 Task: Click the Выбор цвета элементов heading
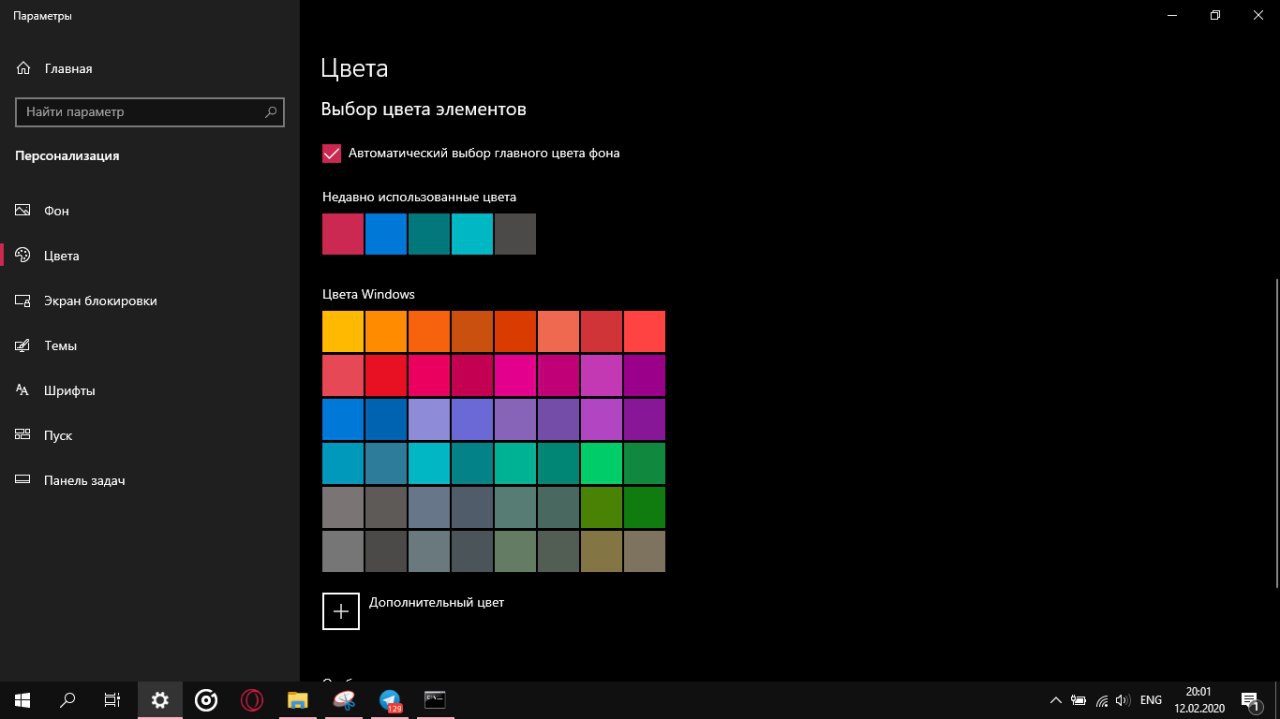[423, 109]
